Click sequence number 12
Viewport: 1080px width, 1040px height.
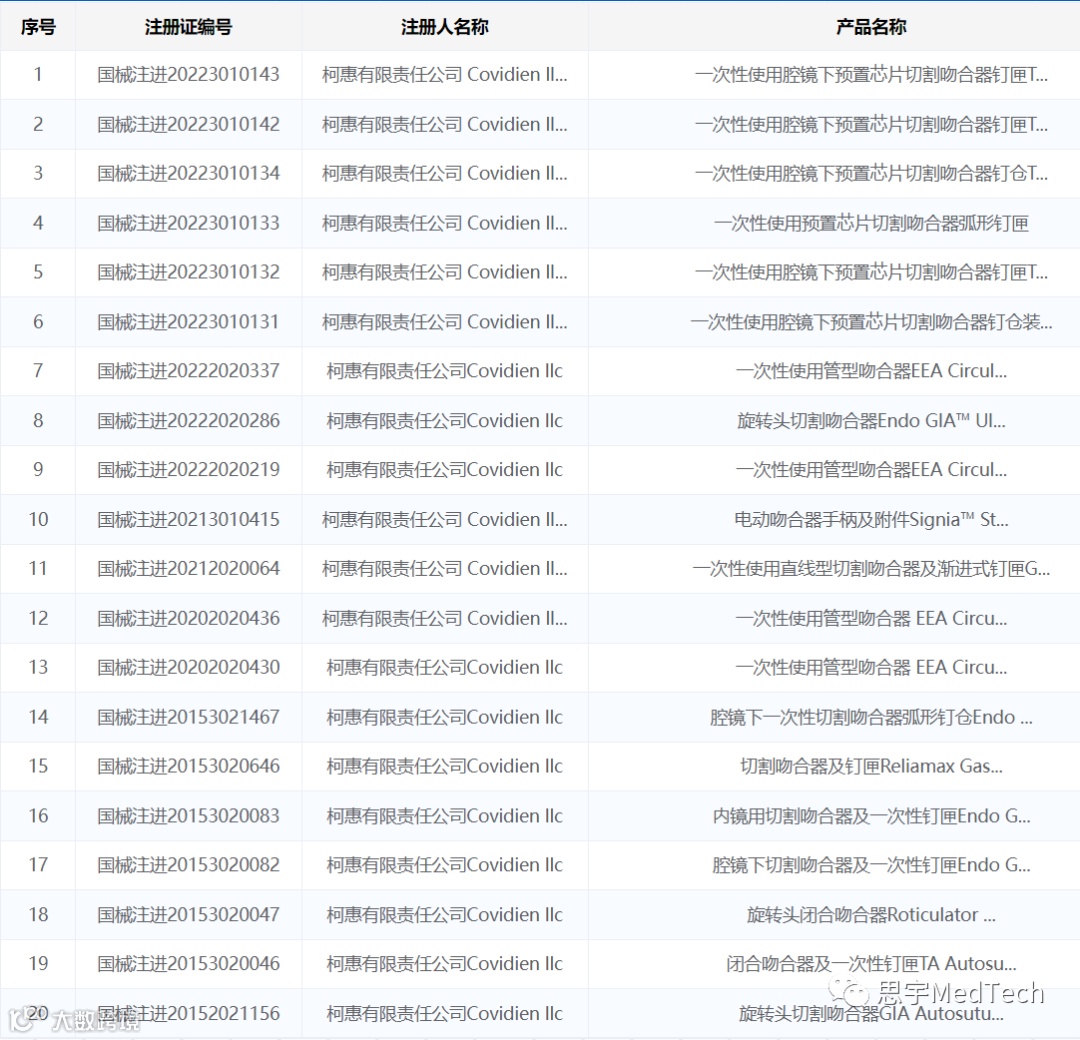point(38,618)
